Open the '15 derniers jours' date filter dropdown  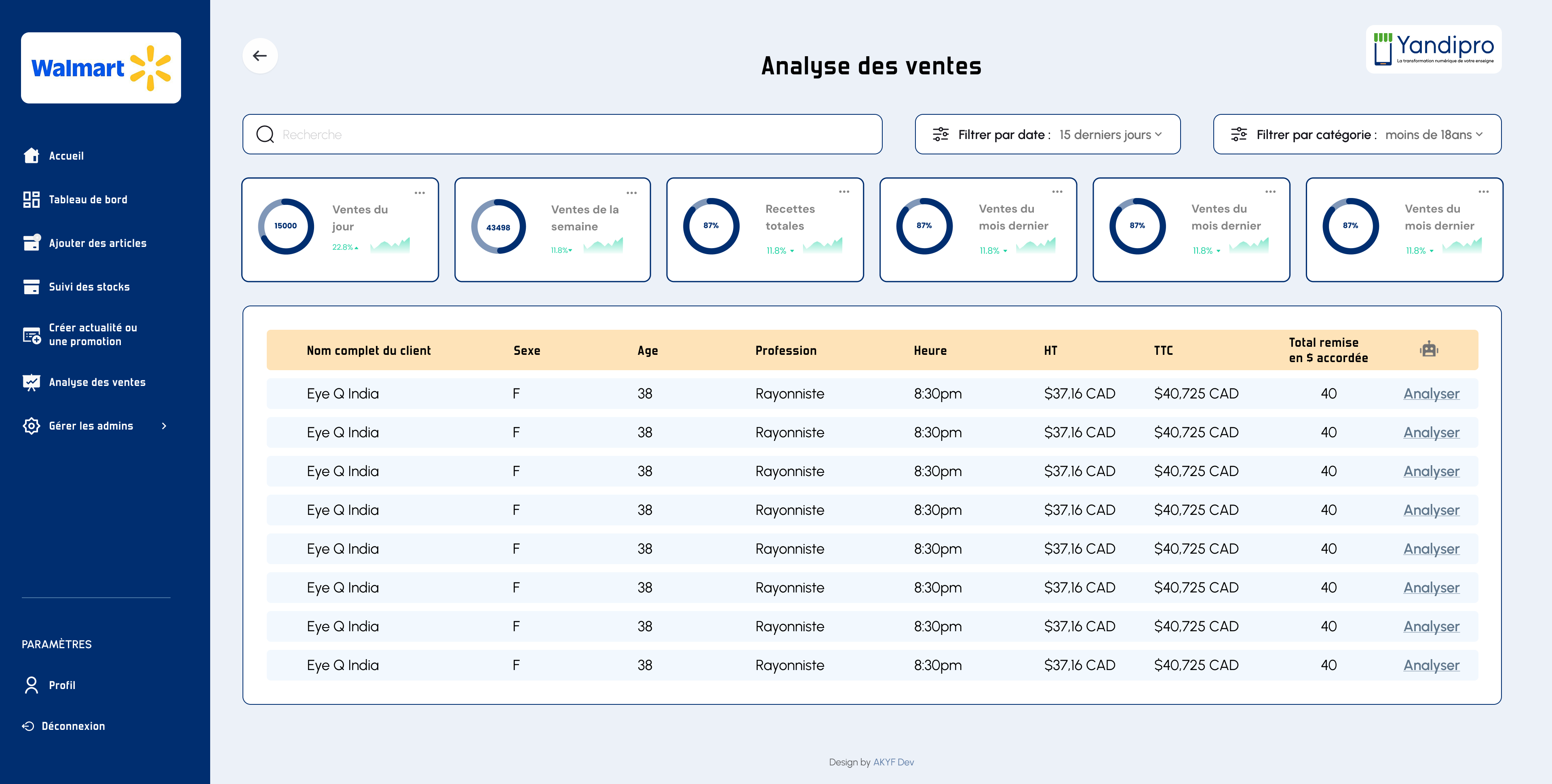pyautogui.click(x=1109, y=135)
